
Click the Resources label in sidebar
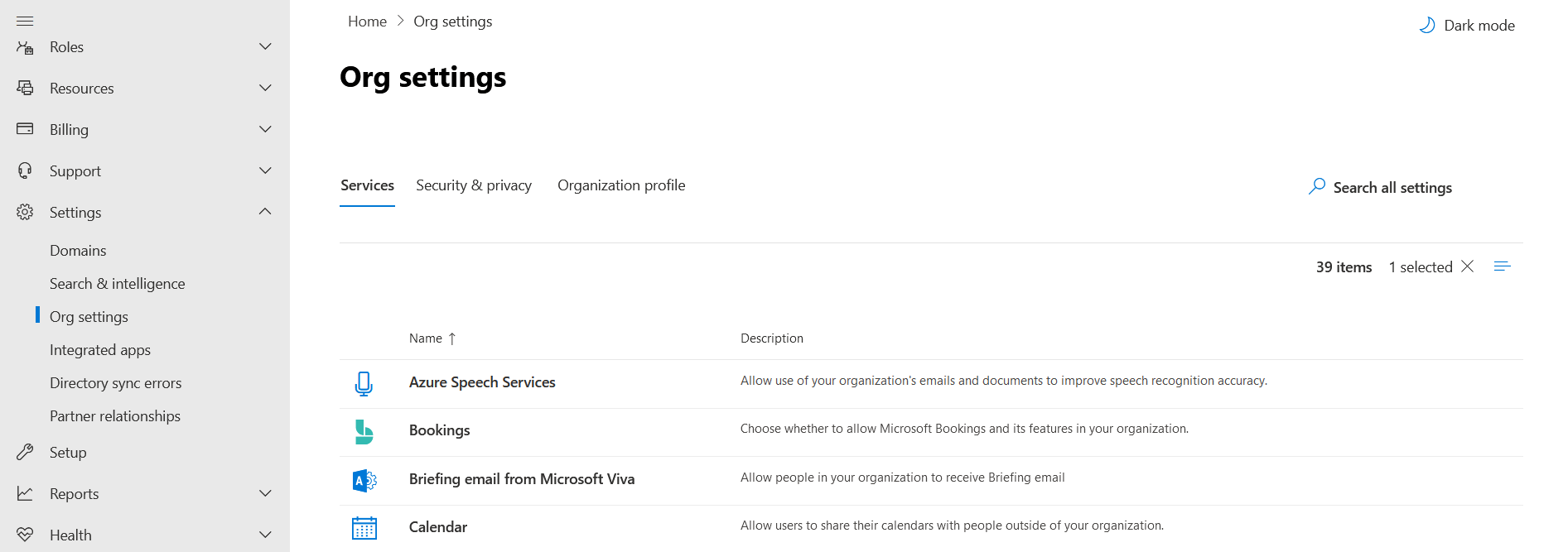click(x=82, y=89)
